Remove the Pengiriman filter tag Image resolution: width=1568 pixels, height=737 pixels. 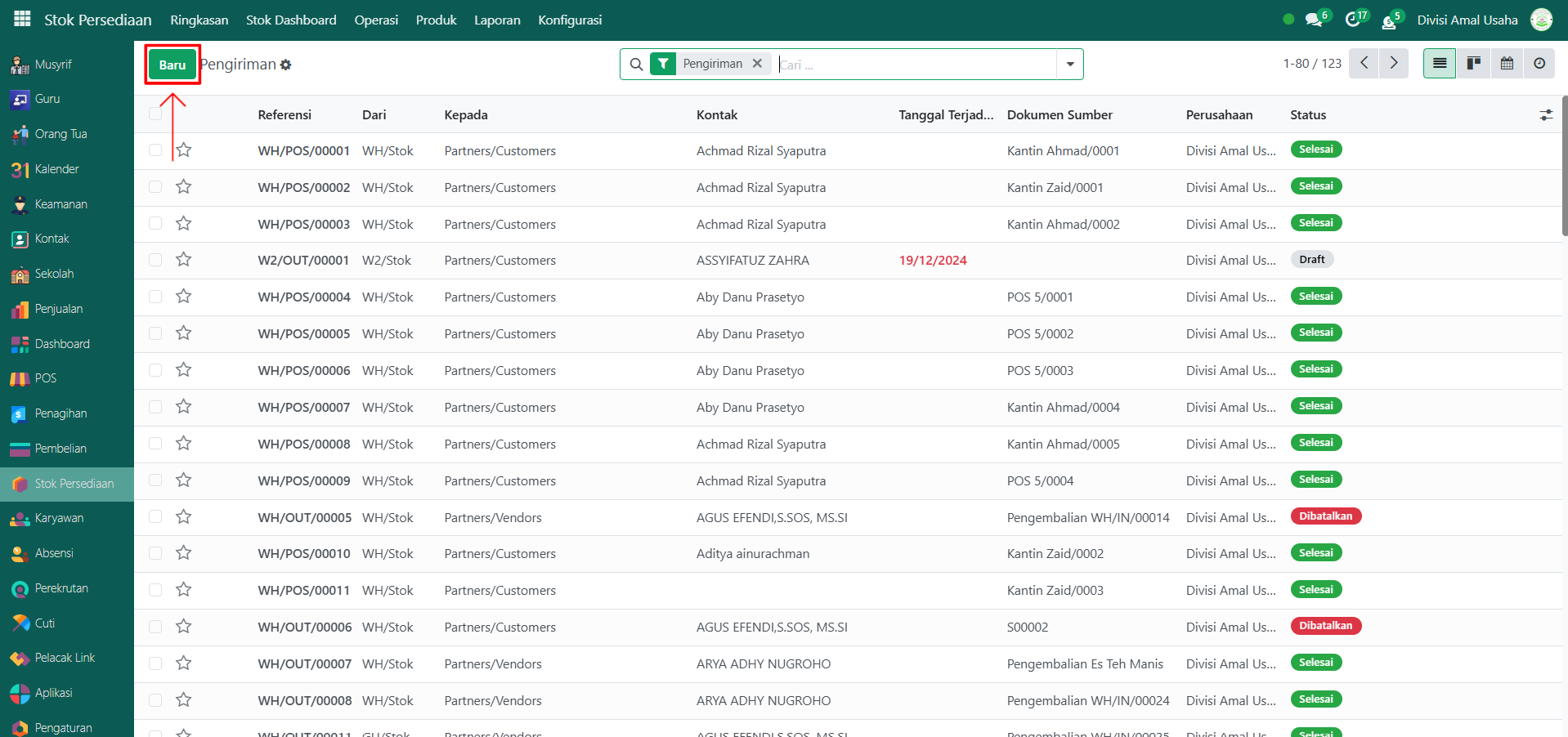pos(757,64)
